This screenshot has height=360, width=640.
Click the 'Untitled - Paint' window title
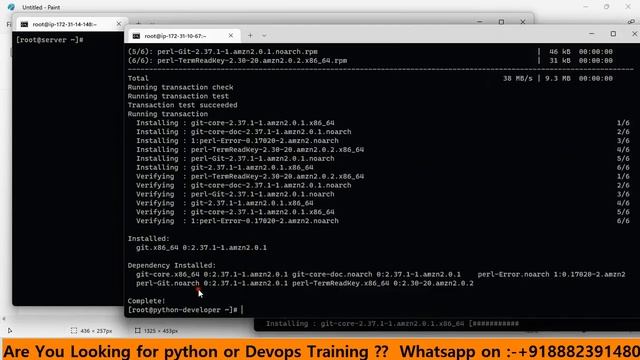[41, 7]
